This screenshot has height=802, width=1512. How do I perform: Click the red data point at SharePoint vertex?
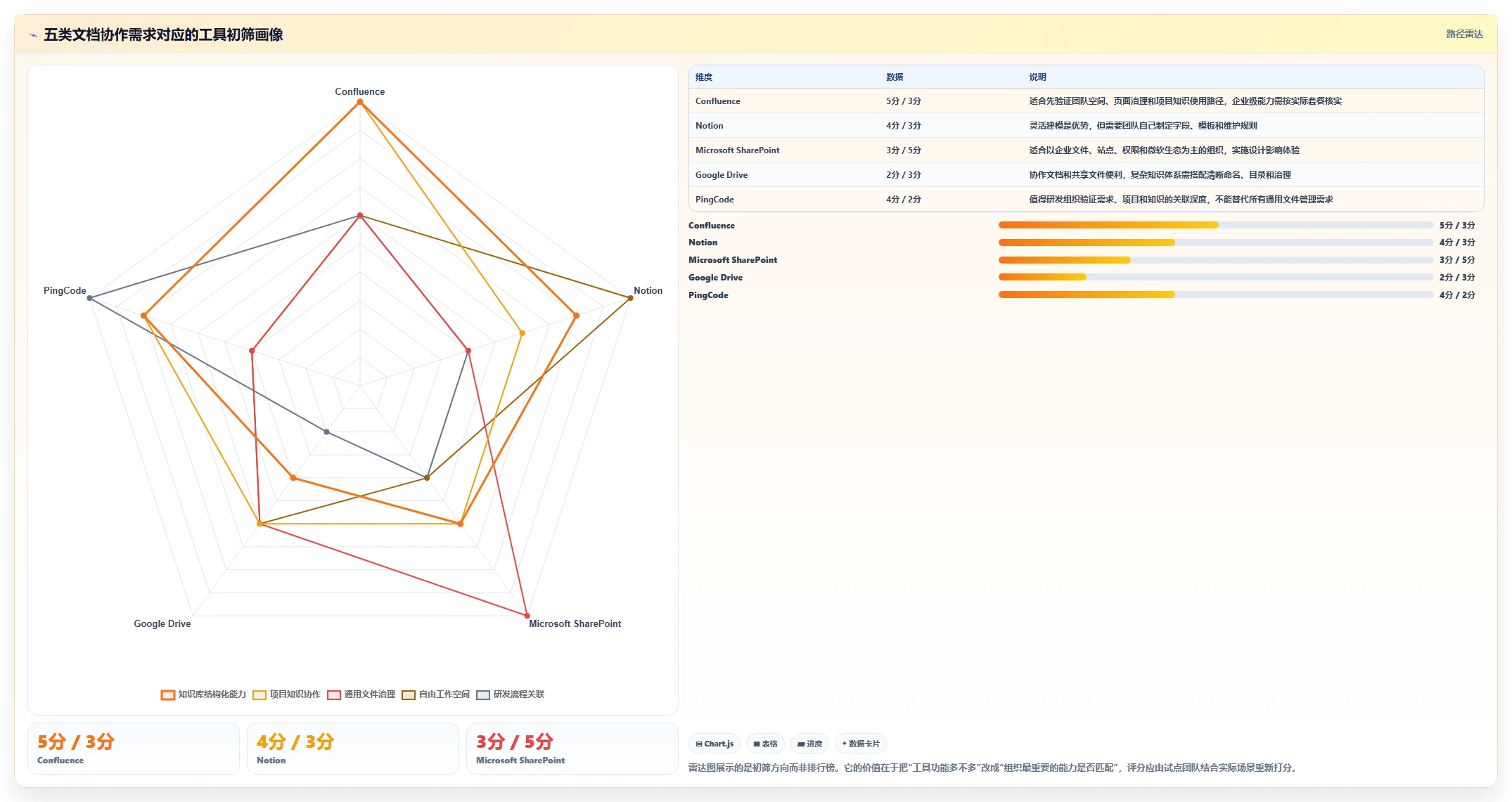coord(527,616)
